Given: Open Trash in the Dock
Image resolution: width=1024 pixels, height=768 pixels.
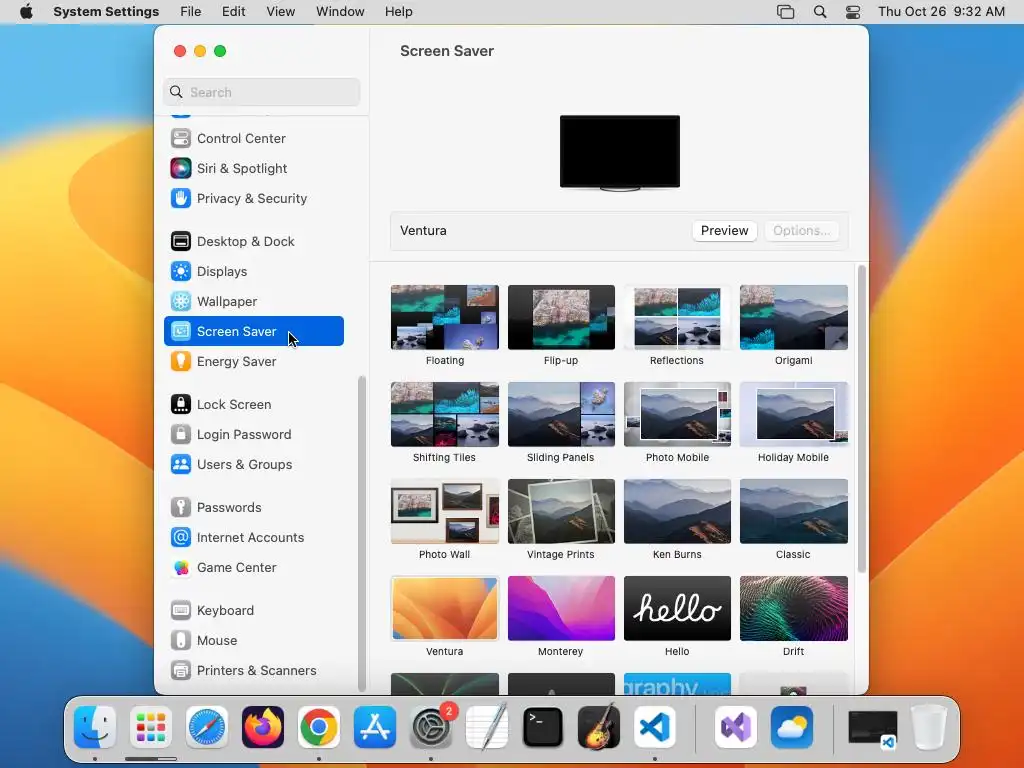Looking at the screenshot, I should click(x=929, y=728).
